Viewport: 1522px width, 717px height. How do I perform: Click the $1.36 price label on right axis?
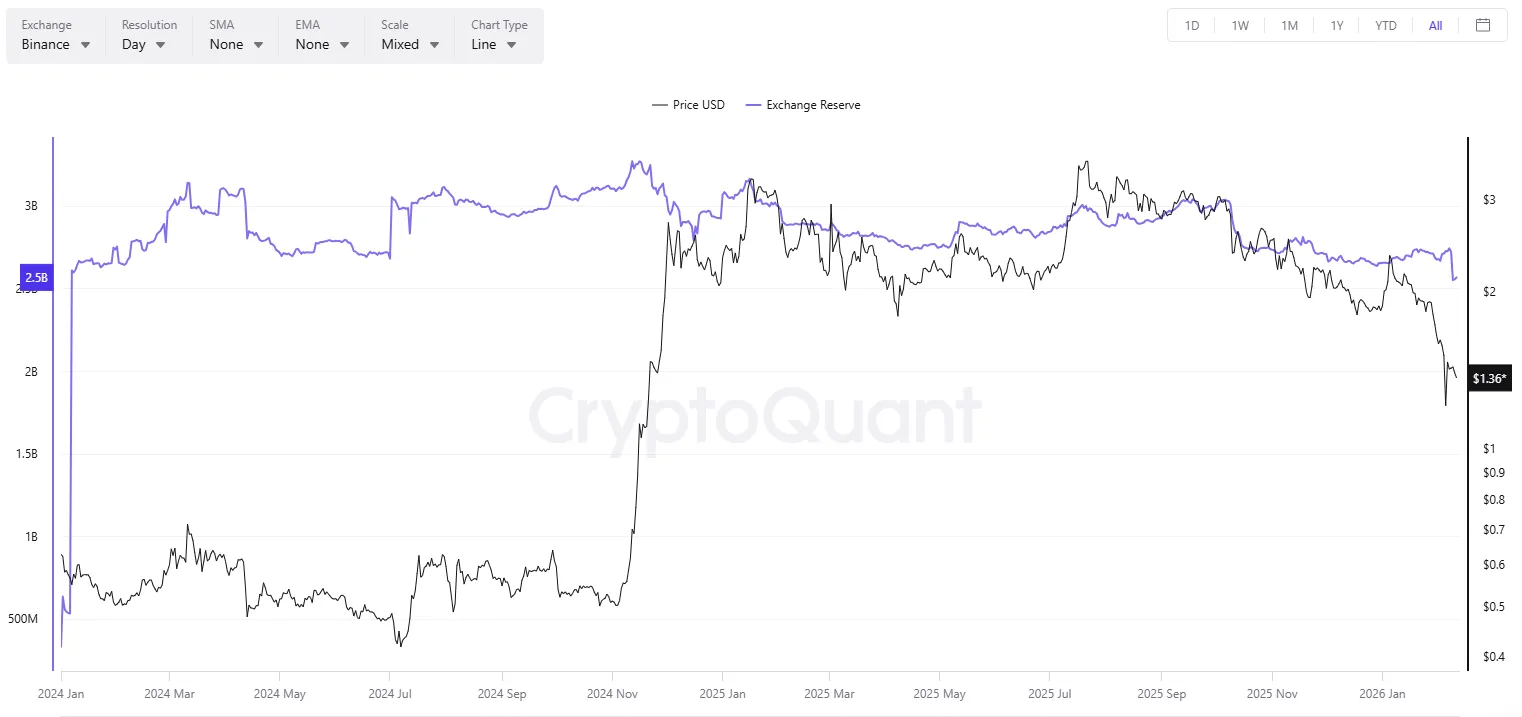tap(1489, 378)
